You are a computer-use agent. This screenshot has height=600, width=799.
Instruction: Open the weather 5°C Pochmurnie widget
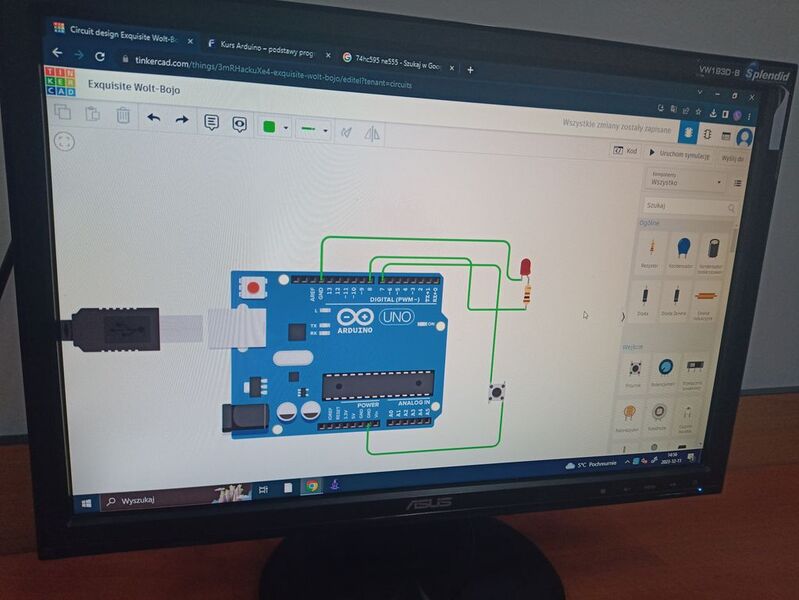591,465
